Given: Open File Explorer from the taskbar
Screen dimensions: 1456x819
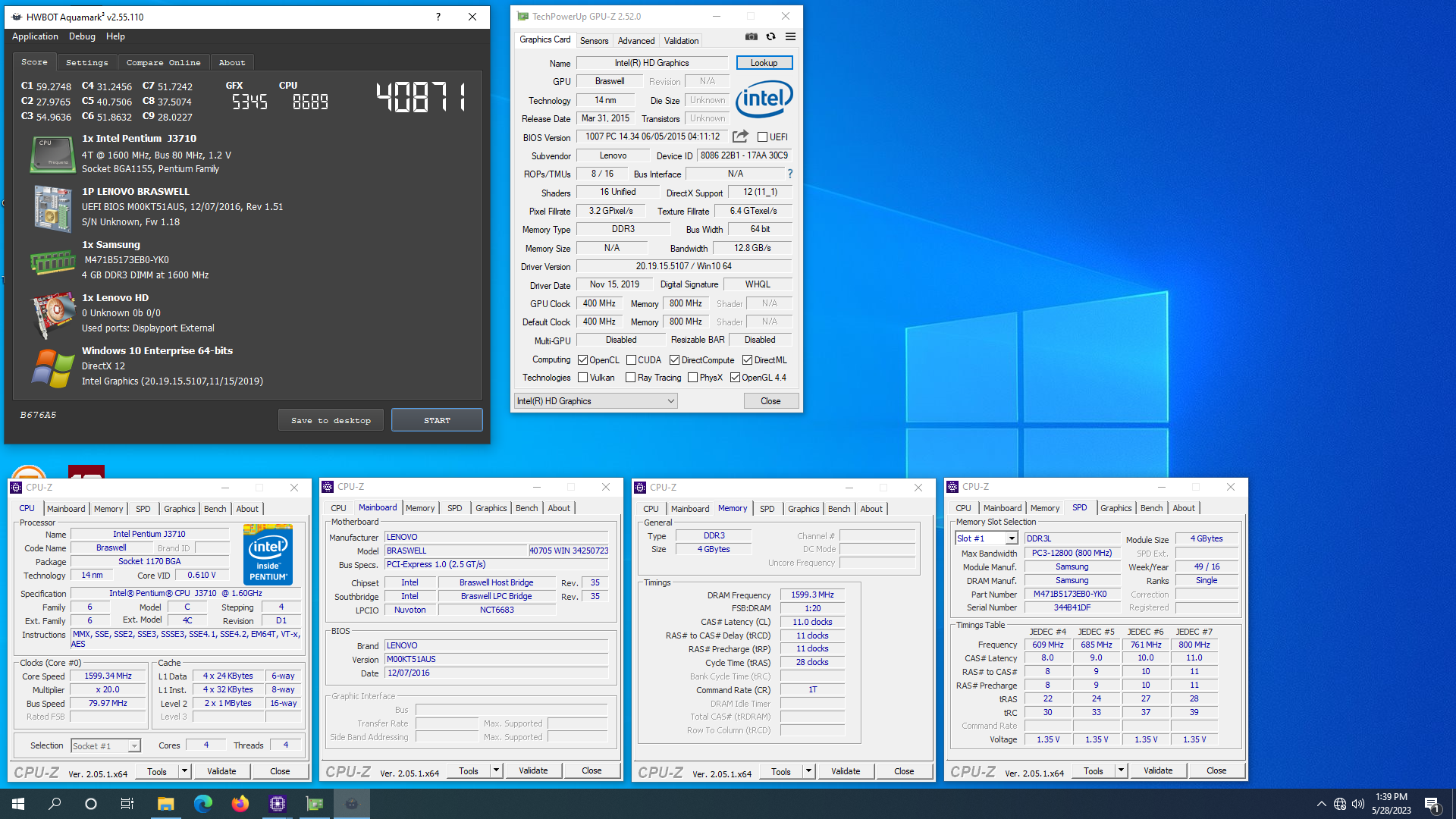Looking at the screenshot, I should (165, 804).
